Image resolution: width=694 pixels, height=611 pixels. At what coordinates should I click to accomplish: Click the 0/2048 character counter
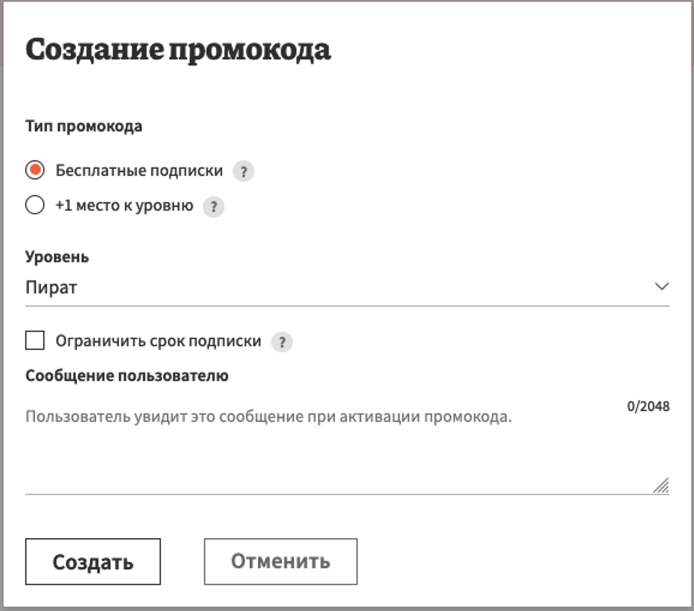point(648,407)
